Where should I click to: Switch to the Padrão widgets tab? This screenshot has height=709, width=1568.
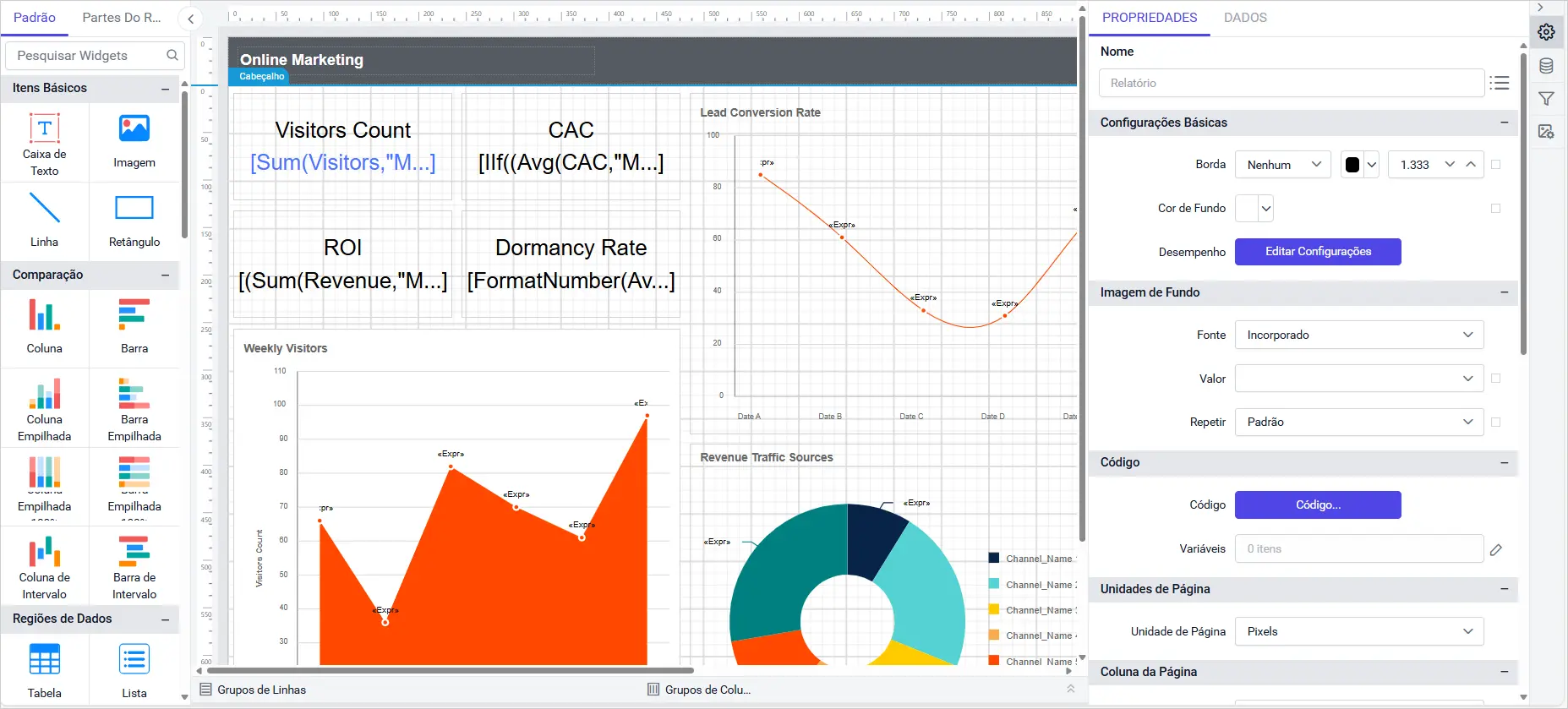[35, 18]
